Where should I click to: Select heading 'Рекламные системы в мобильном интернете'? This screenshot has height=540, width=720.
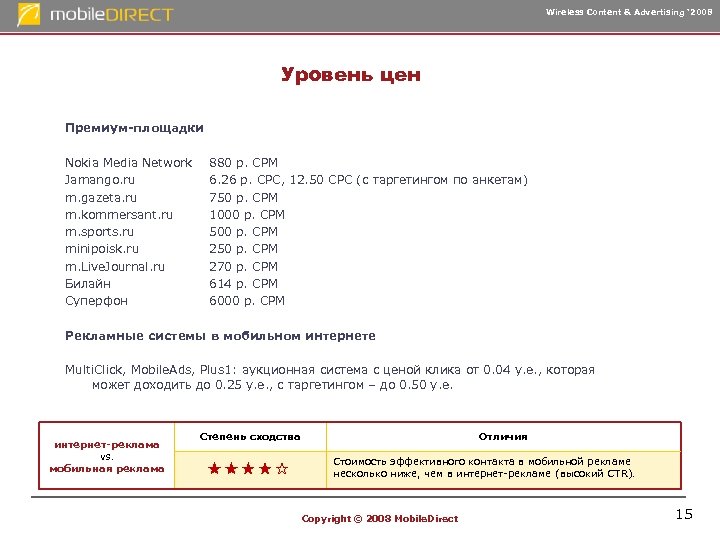(x=220, y=336)
